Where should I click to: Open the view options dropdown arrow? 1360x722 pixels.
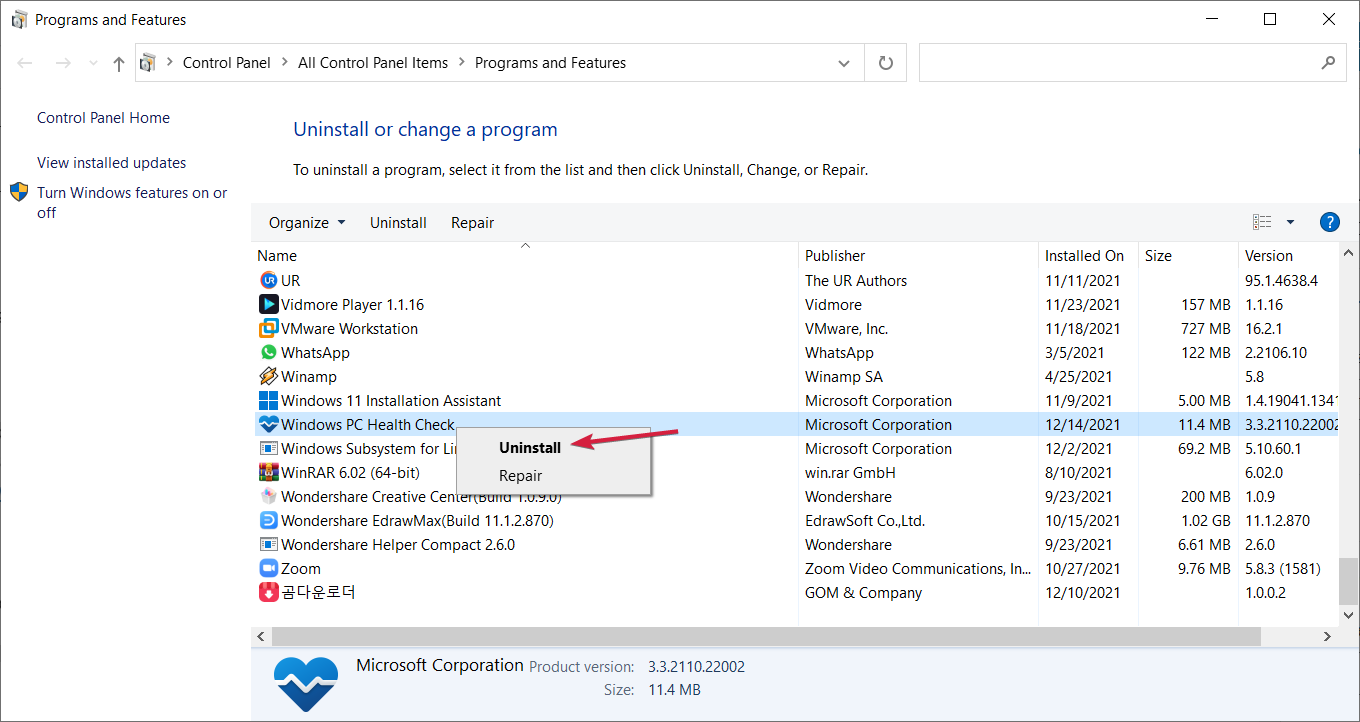[x=1290, y=222]
